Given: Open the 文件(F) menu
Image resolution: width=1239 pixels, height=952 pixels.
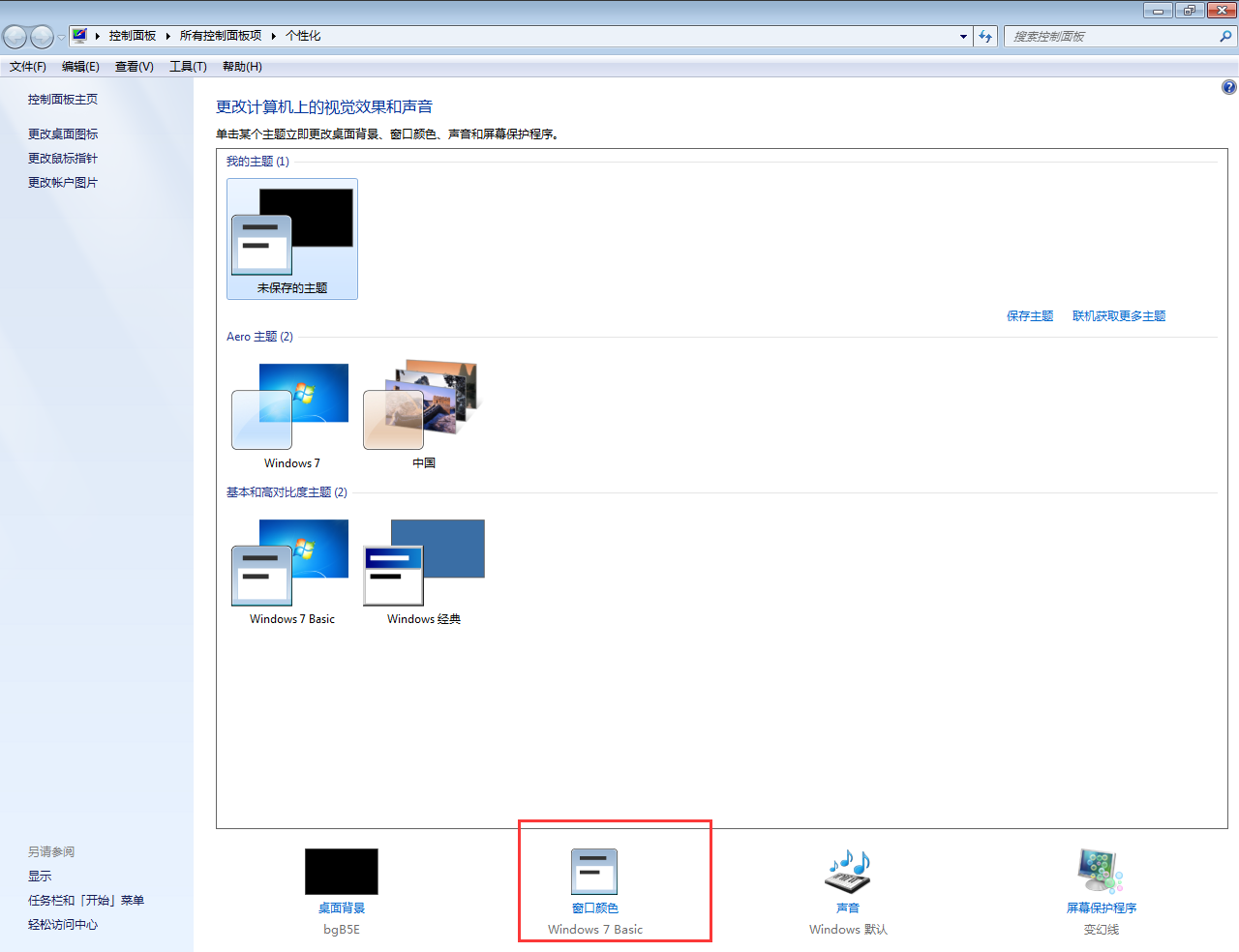Looking at the screenshot, I should [x=28, y=67].
